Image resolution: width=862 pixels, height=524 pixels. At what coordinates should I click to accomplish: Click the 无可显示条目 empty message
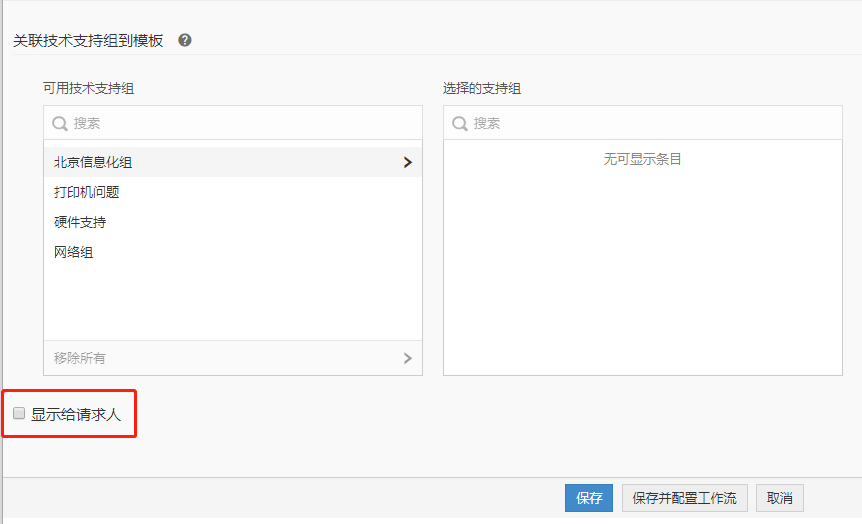pos(642,159)
